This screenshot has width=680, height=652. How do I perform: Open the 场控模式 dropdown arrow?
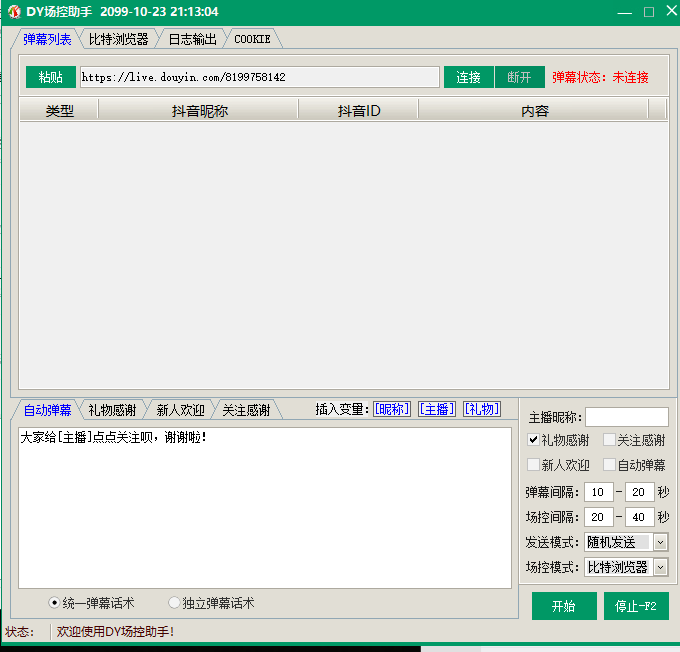(x=660, y=567)
